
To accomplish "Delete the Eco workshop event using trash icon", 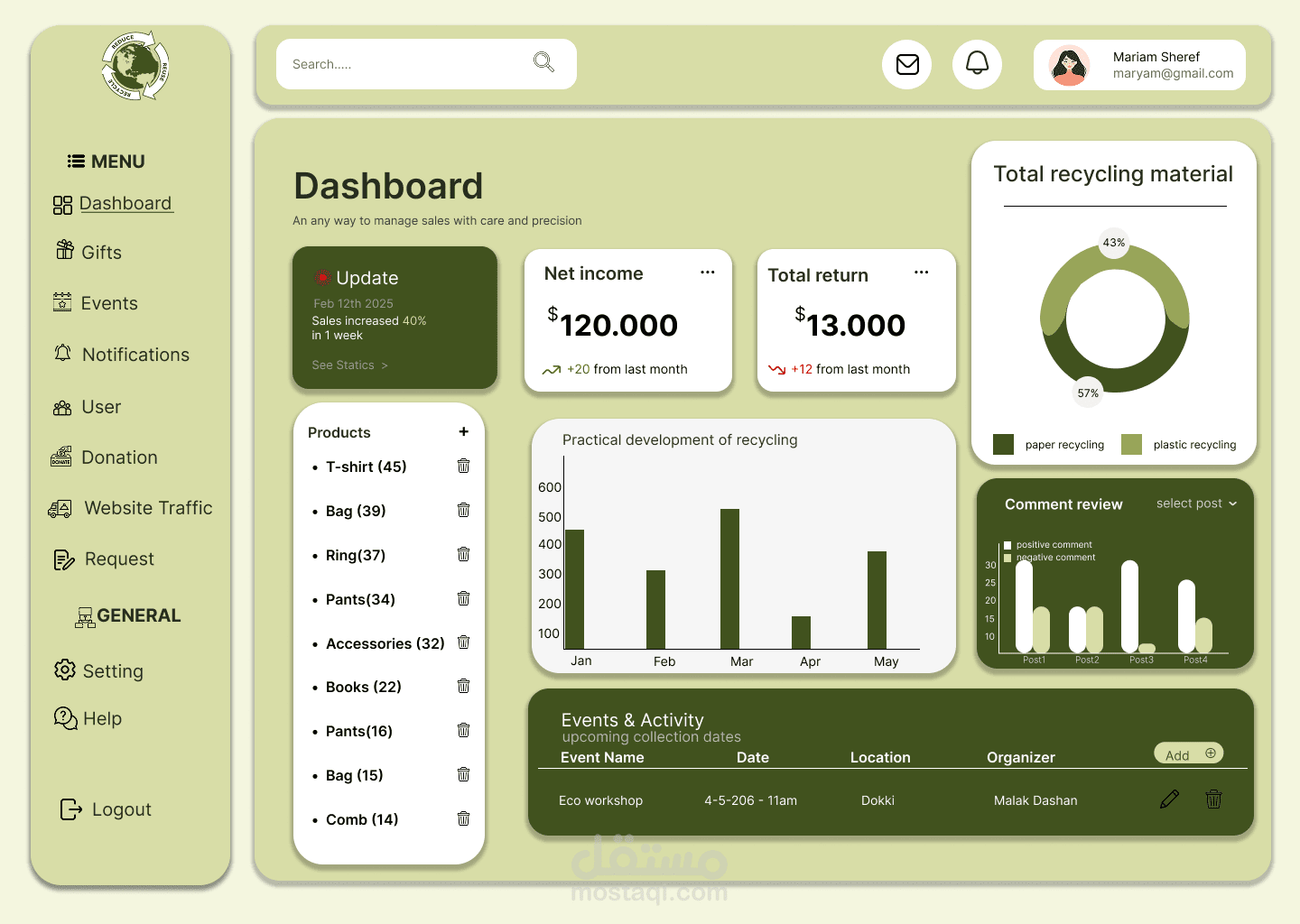I will coord(1213,799).
